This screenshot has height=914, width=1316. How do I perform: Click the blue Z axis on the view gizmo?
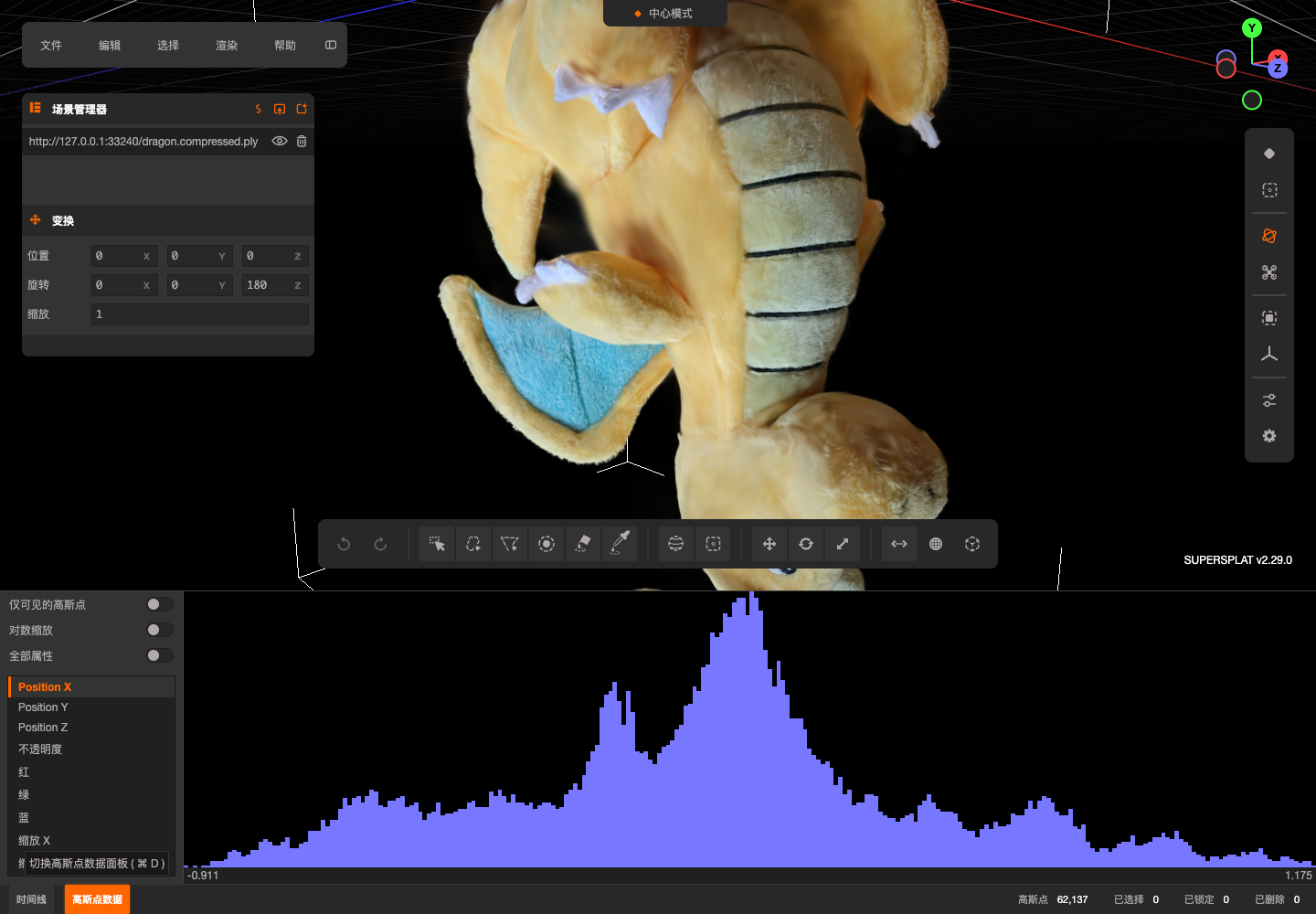tap(1278, 69)
